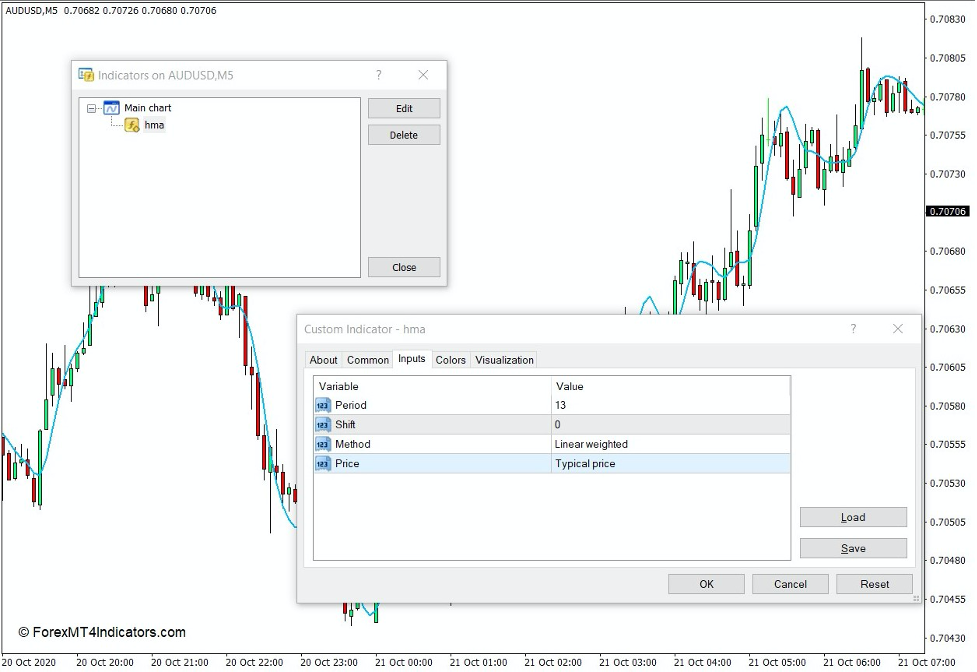Viewport: 977px width, 672px height.
Task: Select the Period variable name
Action: tap(351, 405)
